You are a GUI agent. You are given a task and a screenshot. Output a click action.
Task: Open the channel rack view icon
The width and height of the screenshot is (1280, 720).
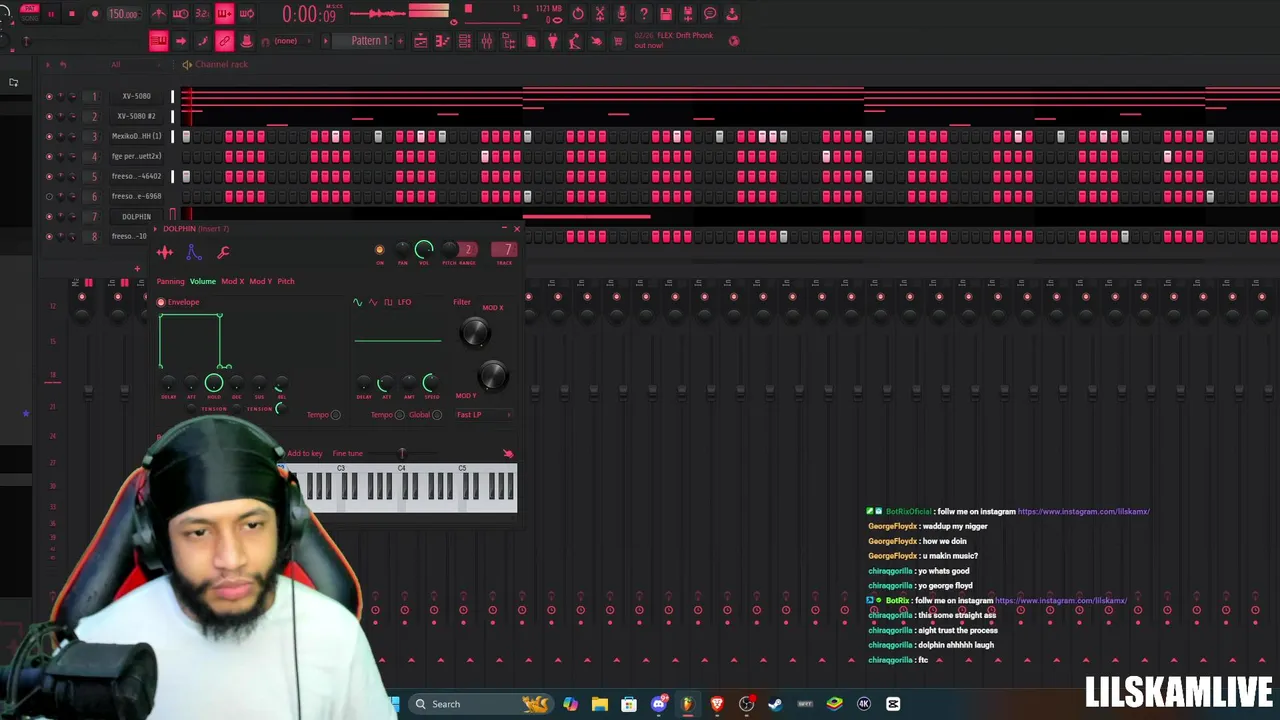click(x=464, y=41)
